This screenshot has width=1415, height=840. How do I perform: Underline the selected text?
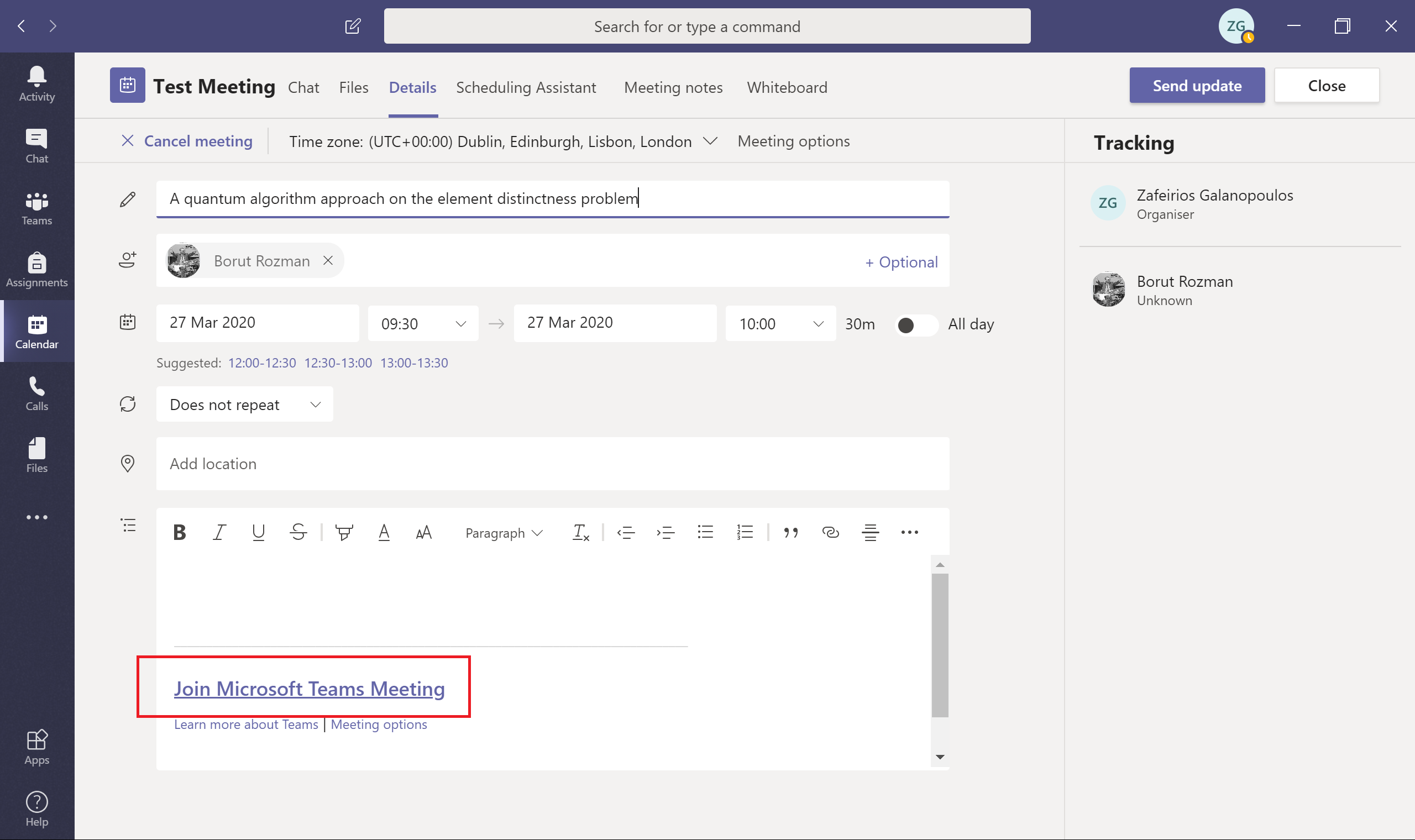pyautogui.click(x=259, y=532)
